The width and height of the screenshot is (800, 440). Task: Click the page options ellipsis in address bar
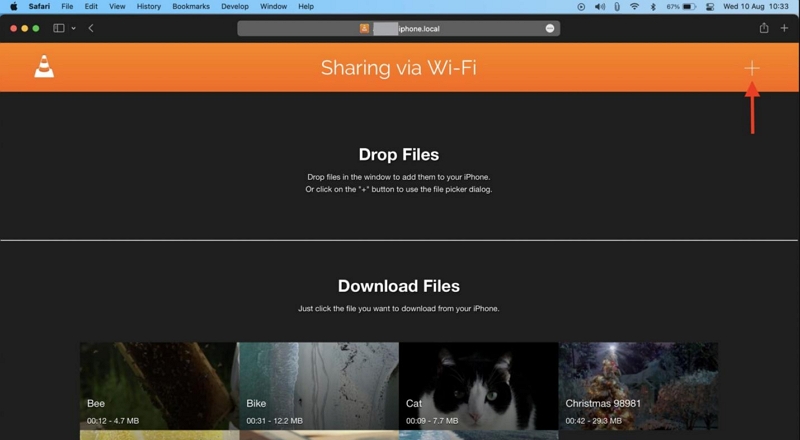pyautogui.click(x=549, y=29)
